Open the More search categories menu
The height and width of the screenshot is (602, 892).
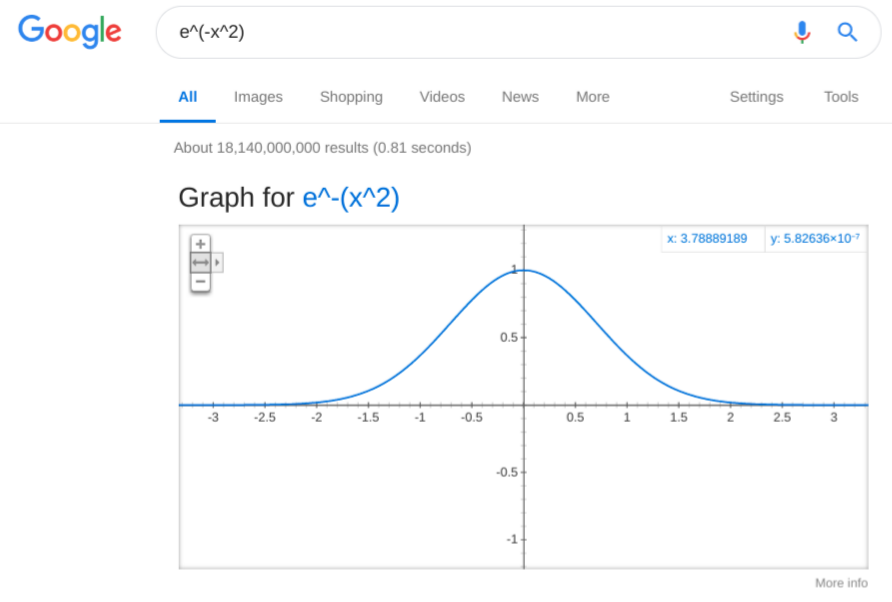coord(592,97)
